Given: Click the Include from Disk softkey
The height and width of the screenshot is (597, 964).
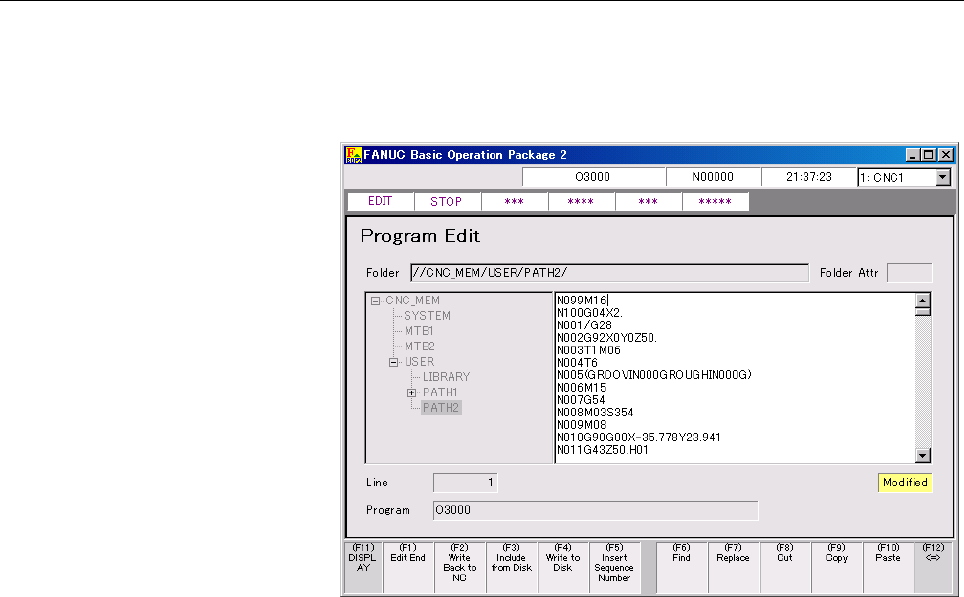Looking at the screenshot, I should [512, 567].
